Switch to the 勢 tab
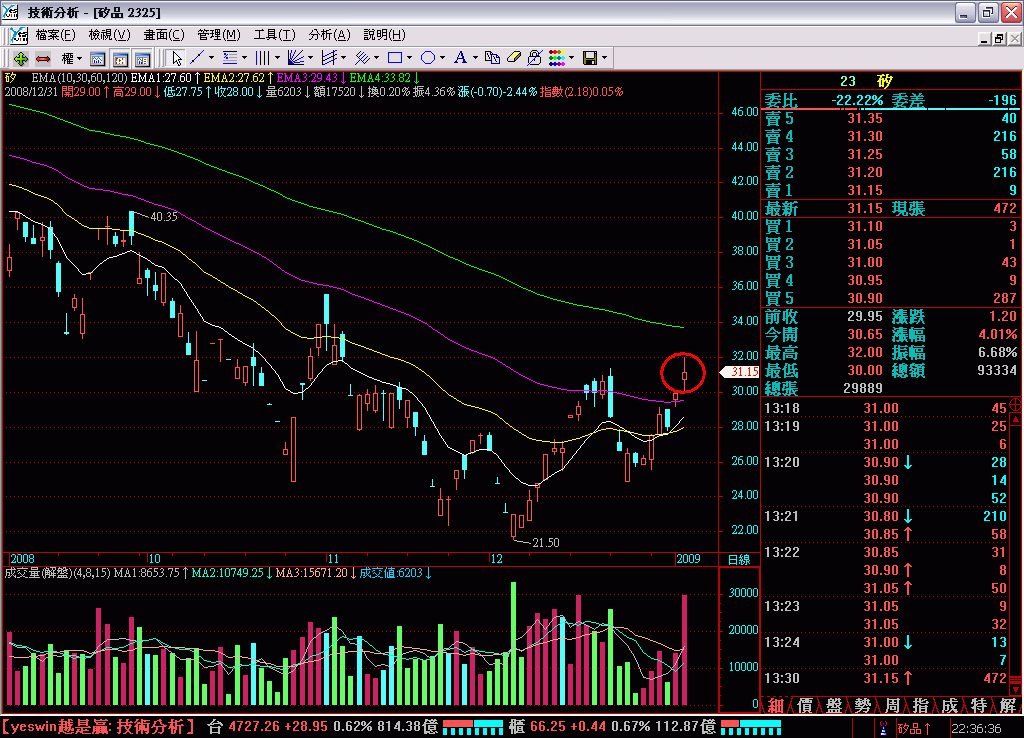The height and width of the screenshot is (738, 1024). (863, 705)
